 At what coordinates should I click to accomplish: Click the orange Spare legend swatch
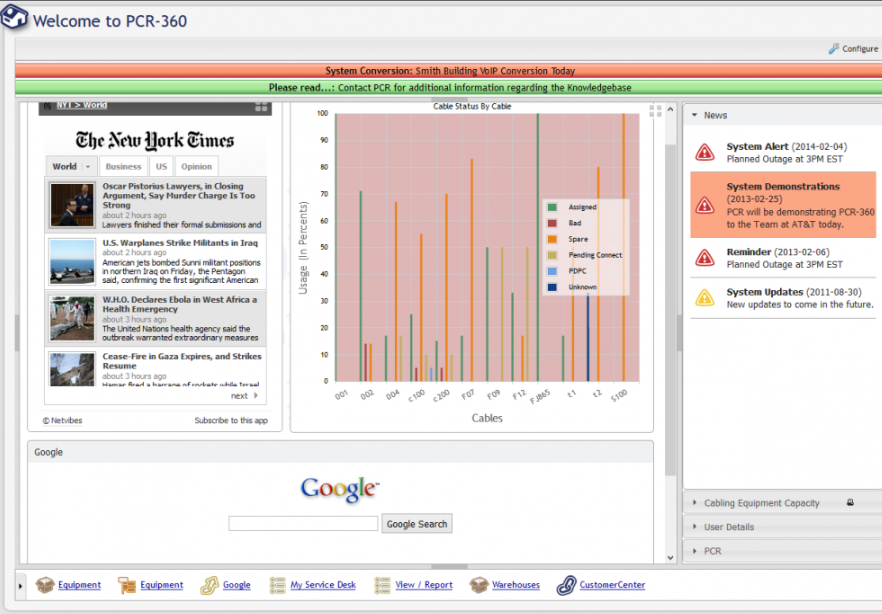pyautogui.click(x=552, y=239)
